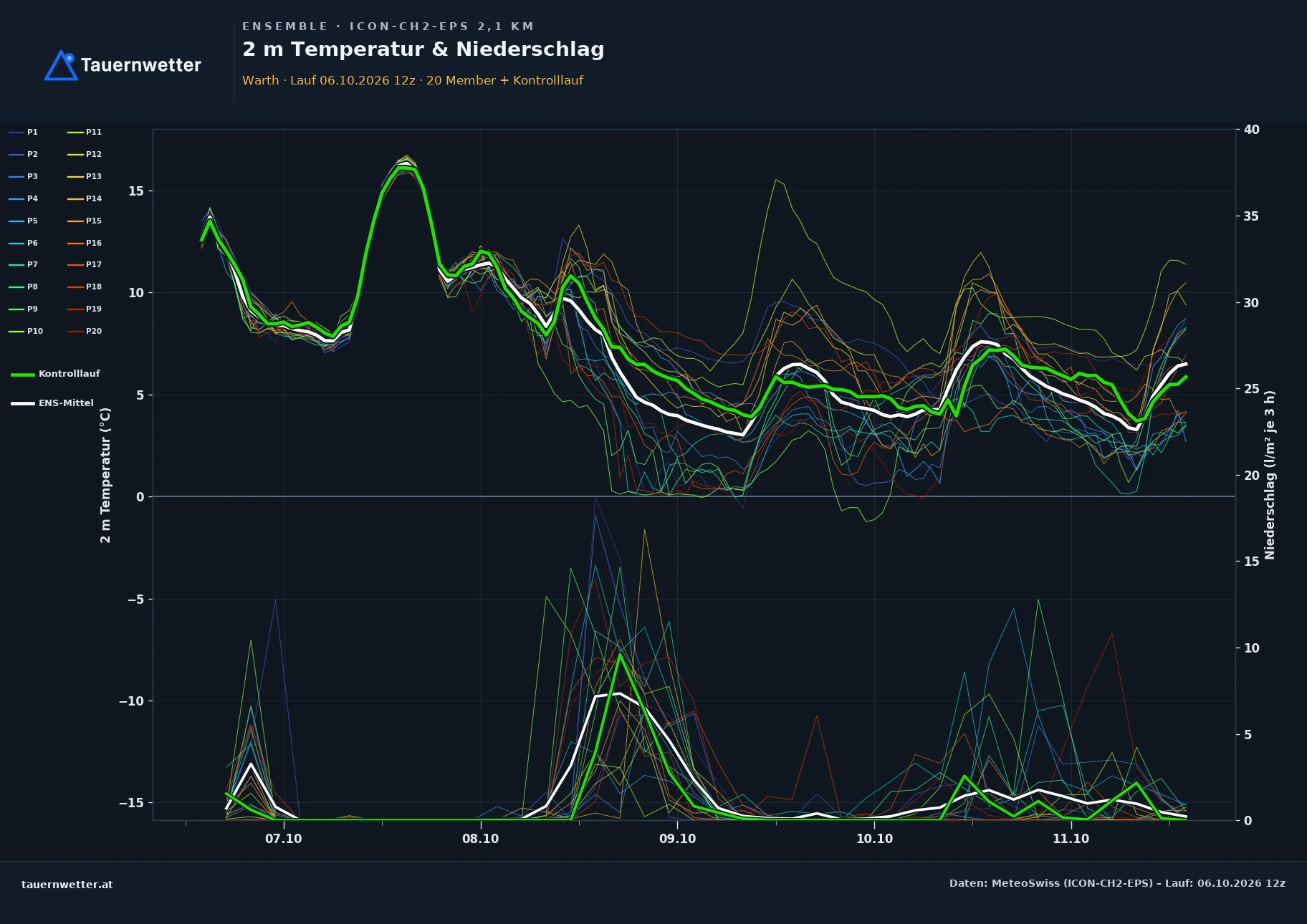The width and height of the screenshot is (1307, 924).
Task: Click the P1 legend entry
Action: tap(24, 132)
